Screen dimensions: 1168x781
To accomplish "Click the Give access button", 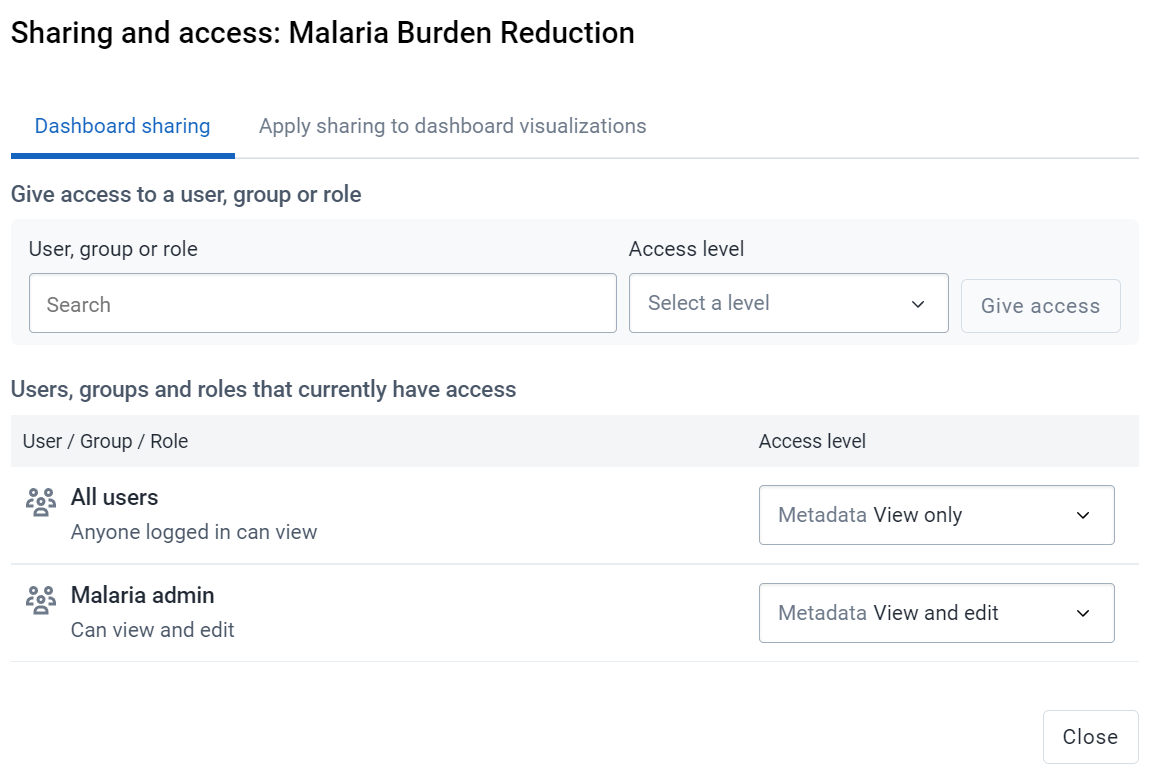I will [1040, 306].
